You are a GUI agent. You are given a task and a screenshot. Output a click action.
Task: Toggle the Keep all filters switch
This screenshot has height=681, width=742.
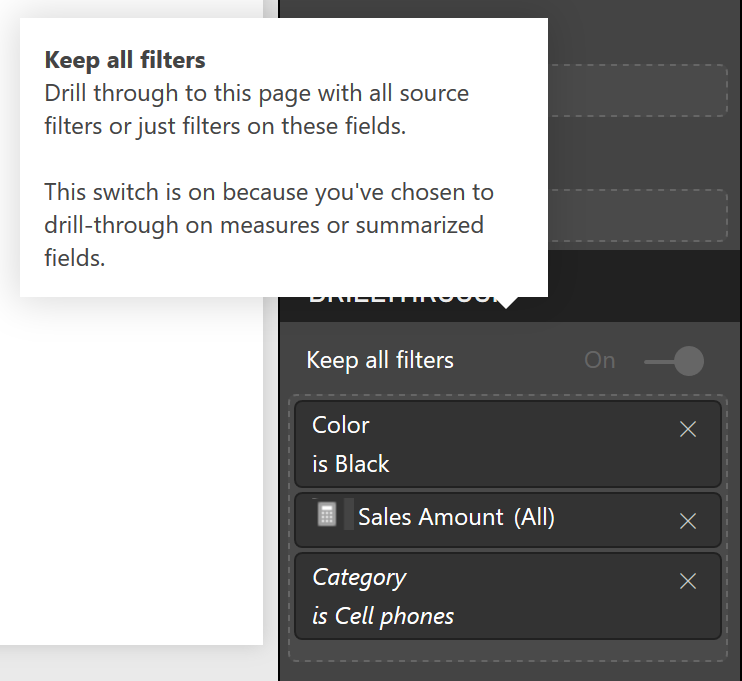(x=674, y=361)
